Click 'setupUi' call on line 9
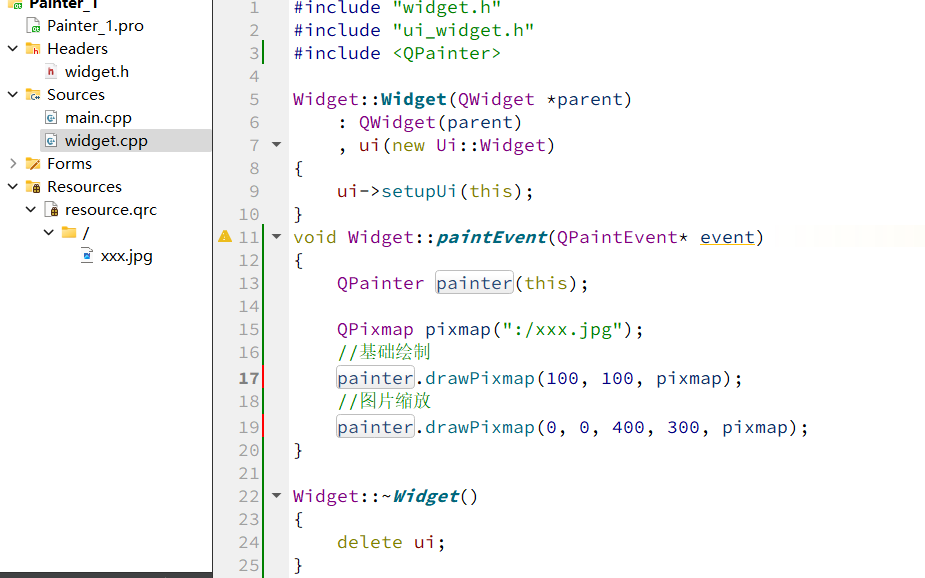Screen dimensions: 925x578 419,191
